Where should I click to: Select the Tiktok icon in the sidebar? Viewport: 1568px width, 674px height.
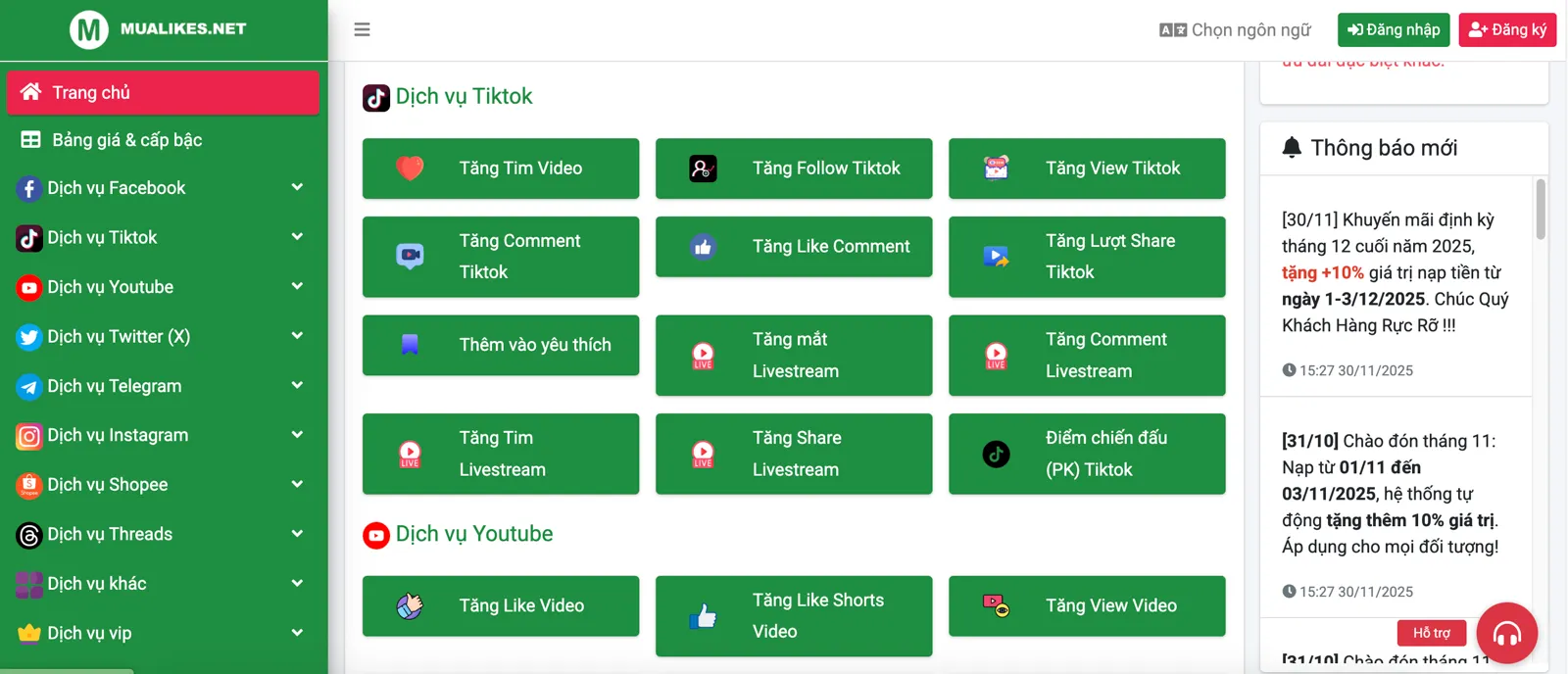coord(29,237)
